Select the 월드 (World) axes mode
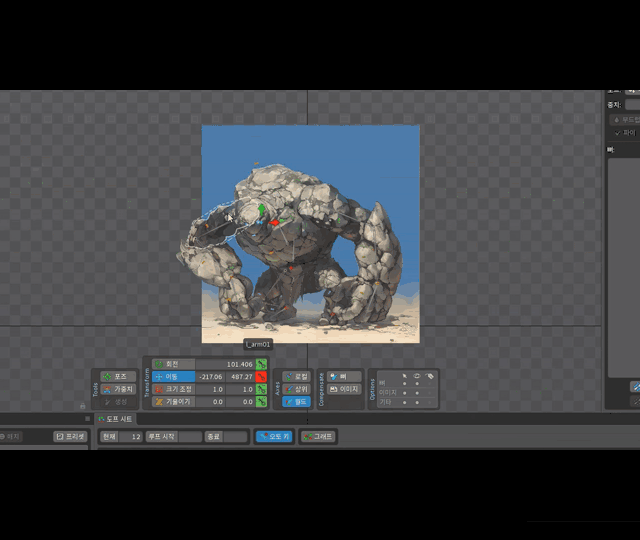640x540 pixels. 296,401
